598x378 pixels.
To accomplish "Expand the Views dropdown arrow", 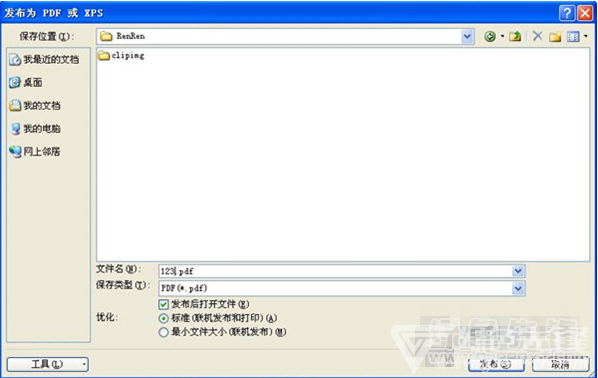I will (585, 37).
